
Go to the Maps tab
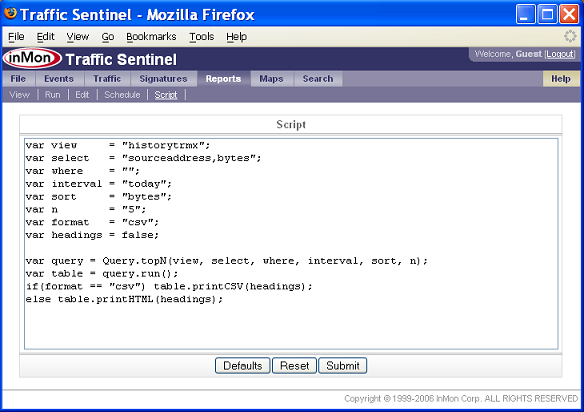272,79
